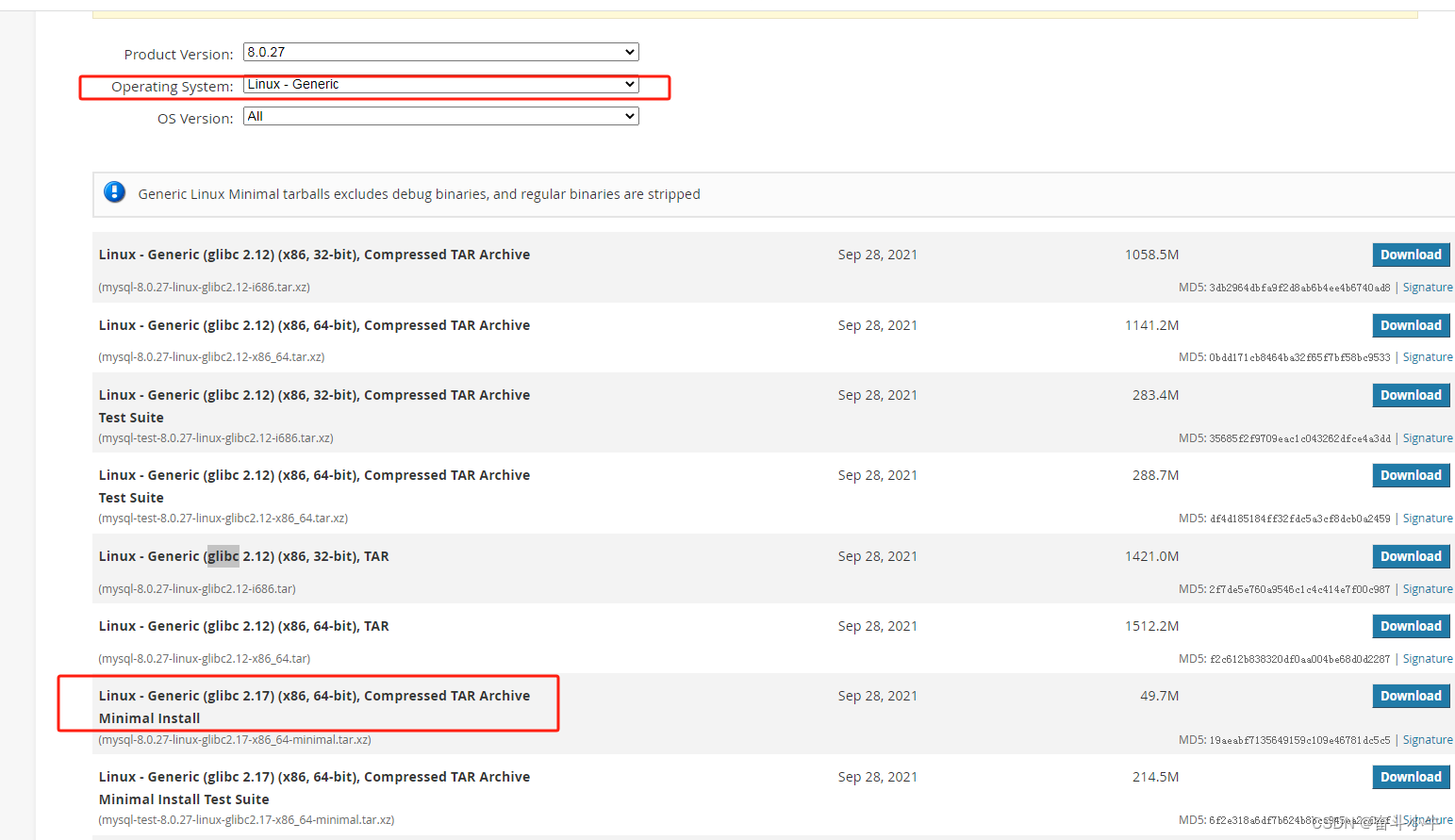Open Signature link for i686.tar.xz file
Screen dimensions: 1455x840
[1428, 288]
